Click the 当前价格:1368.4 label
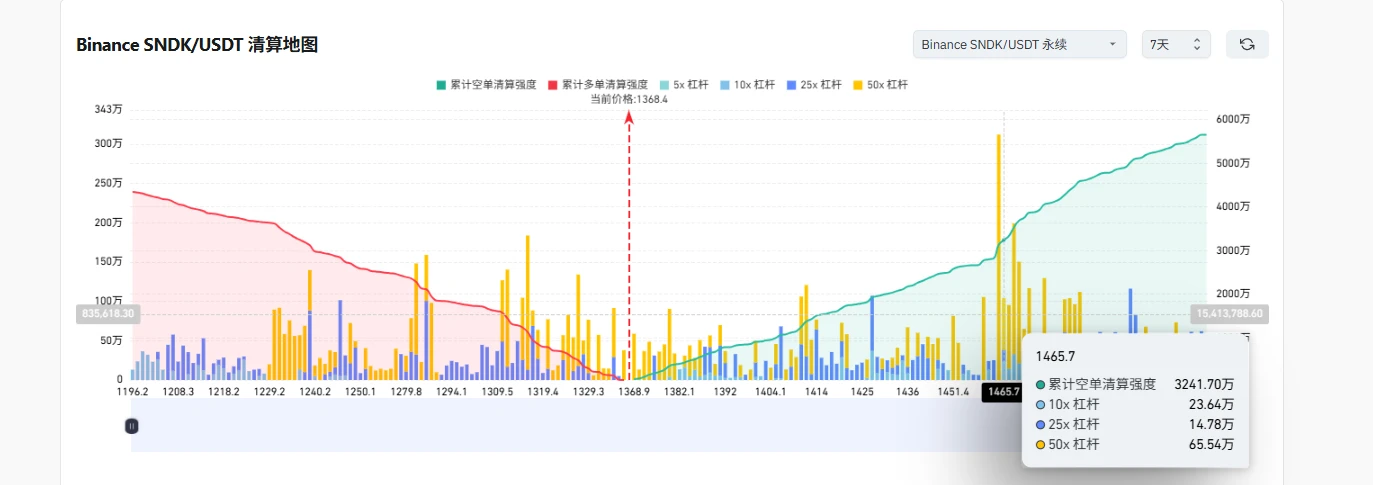Viewport: 1373px width, 485px height. (x=629, y=99)
